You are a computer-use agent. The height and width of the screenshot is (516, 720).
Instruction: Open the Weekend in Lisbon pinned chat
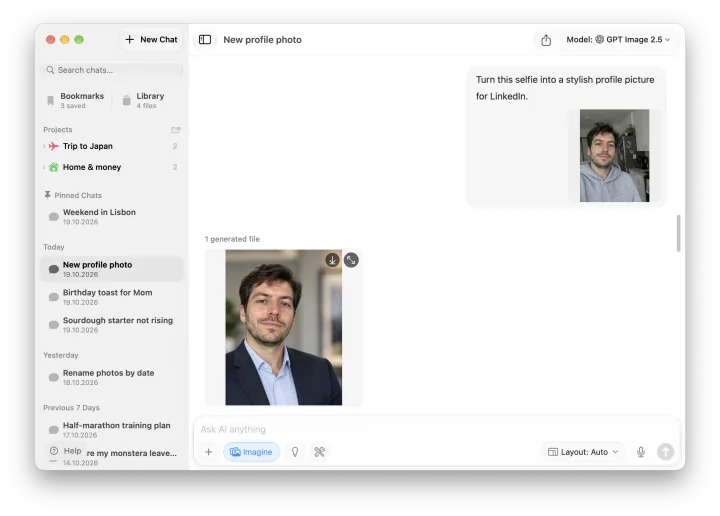pos(112,217)
